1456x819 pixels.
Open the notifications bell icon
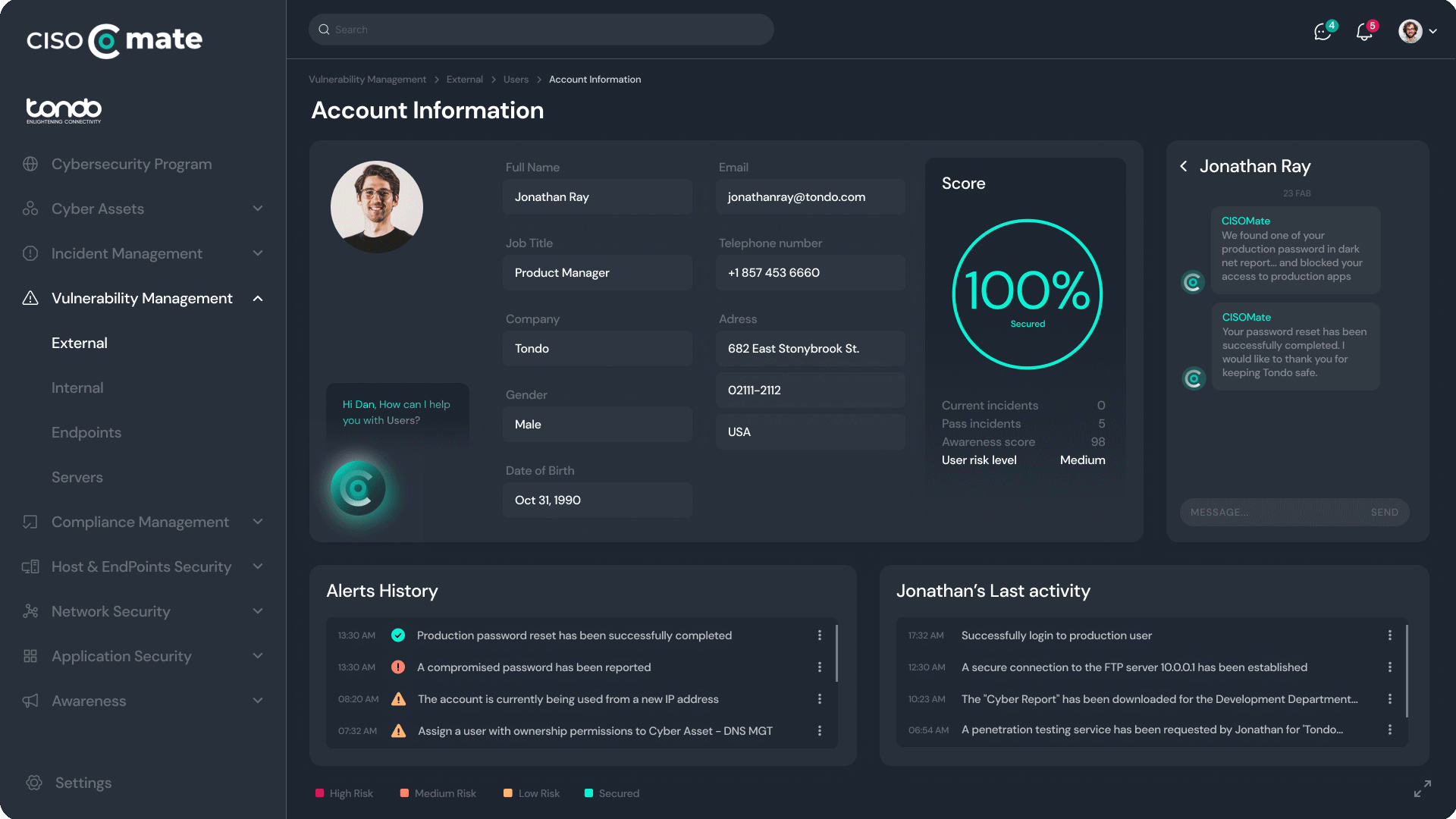coord(1364,32)
